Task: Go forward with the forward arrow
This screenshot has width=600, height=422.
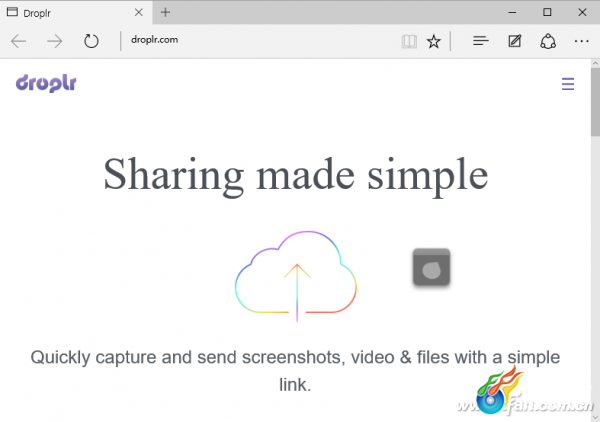Action: [55, 41]
